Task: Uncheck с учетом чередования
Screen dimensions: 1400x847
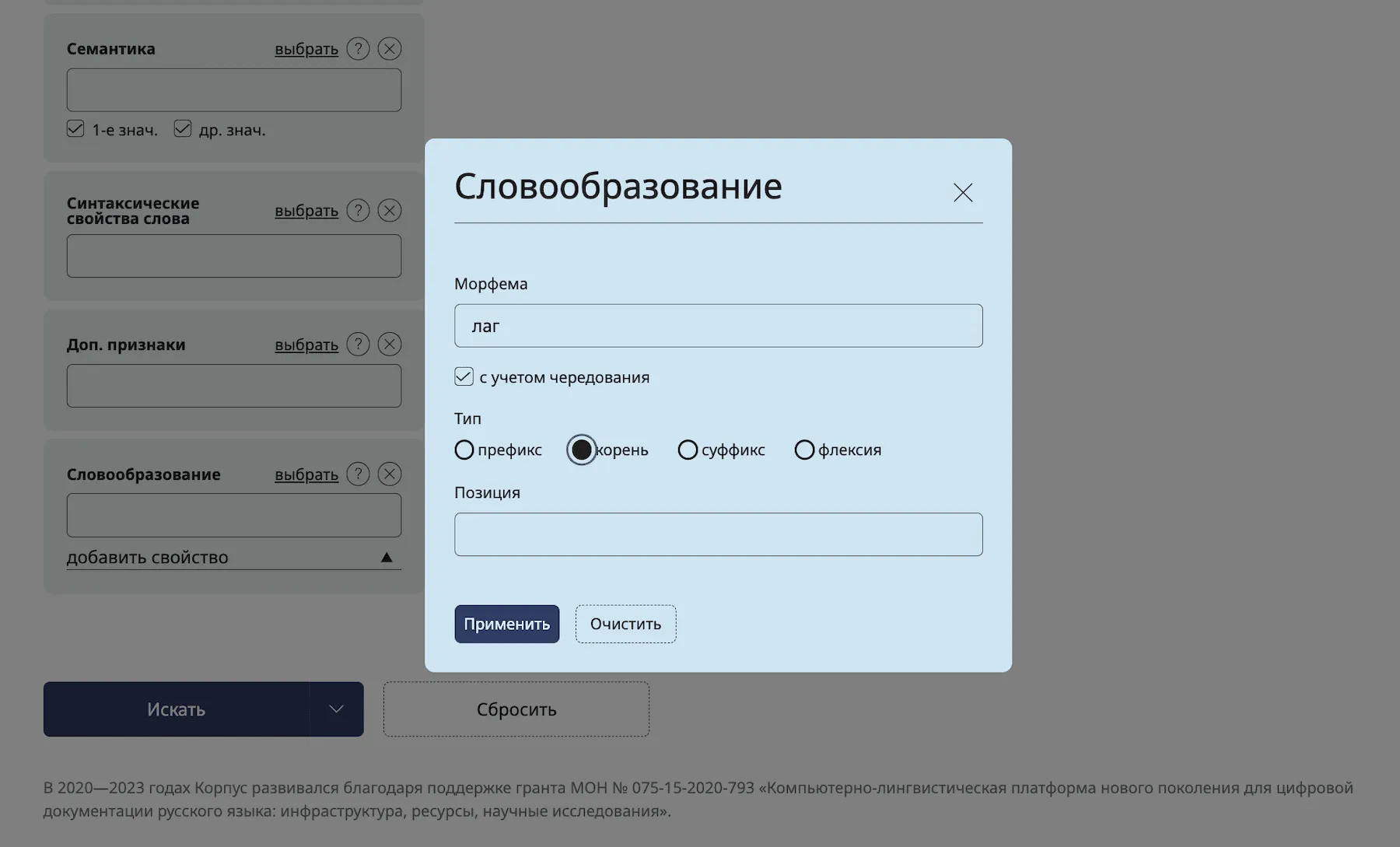Action: click(x=464, y=376)
